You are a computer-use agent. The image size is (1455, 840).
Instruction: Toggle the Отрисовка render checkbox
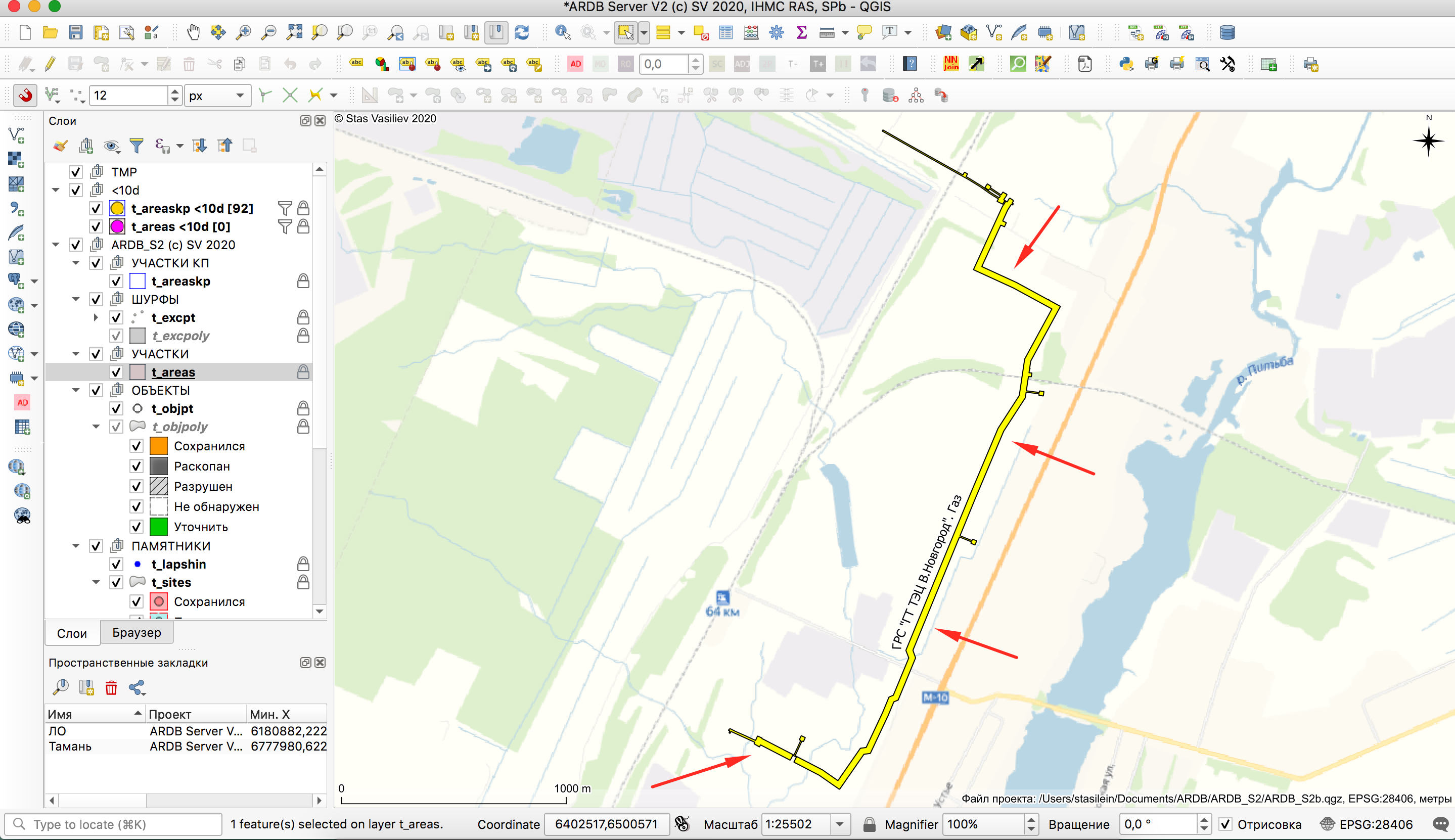point(1225,824)
